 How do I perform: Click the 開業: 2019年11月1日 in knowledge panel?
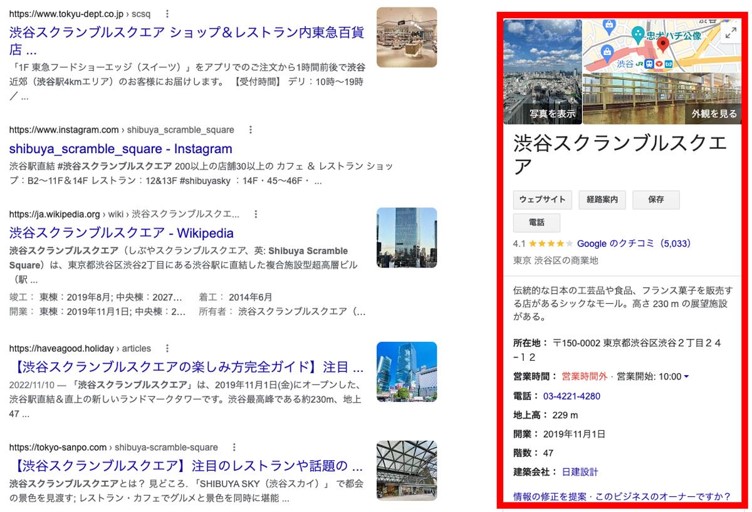[x=559, y=434]
